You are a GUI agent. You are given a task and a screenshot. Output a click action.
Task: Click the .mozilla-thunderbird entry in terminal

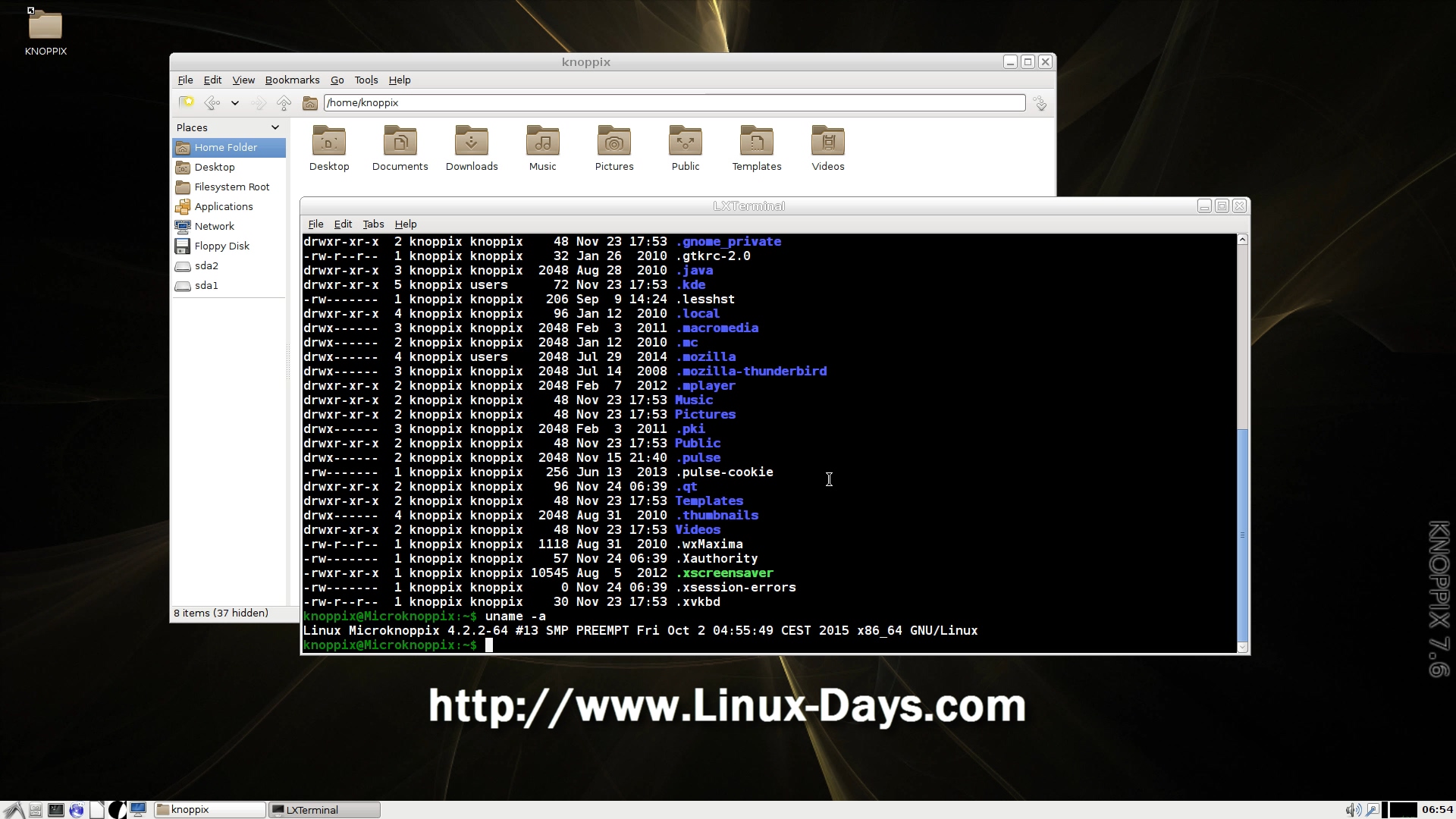(751, 372)
